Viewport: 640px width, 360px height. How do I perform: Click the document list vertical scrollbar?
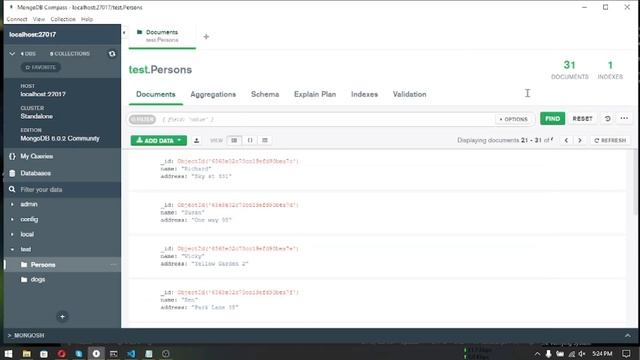pyautogui.click(x=636, y=182)
